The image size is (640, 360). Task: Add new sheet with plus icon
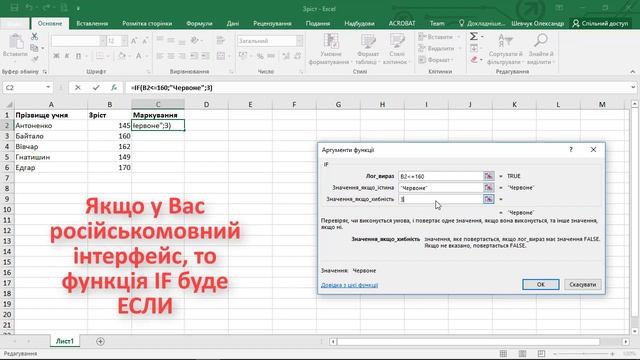point(100,341)
